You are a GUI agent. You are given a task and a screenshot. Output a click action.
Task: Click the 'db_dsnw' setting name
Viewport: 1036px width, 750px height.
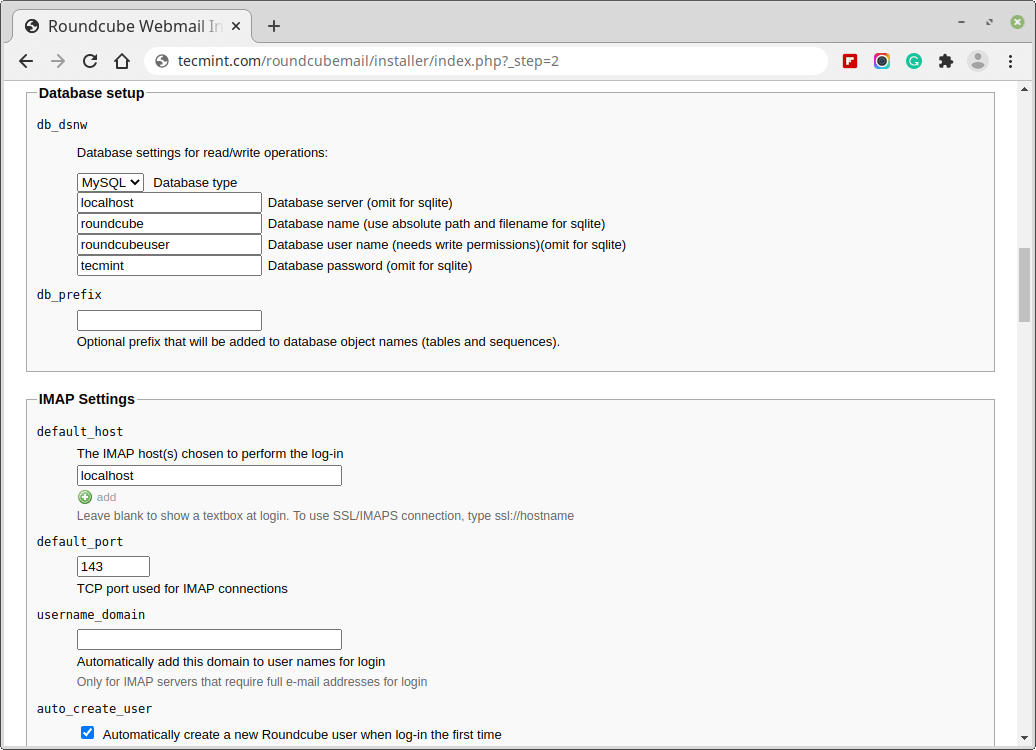click(62, 125)
